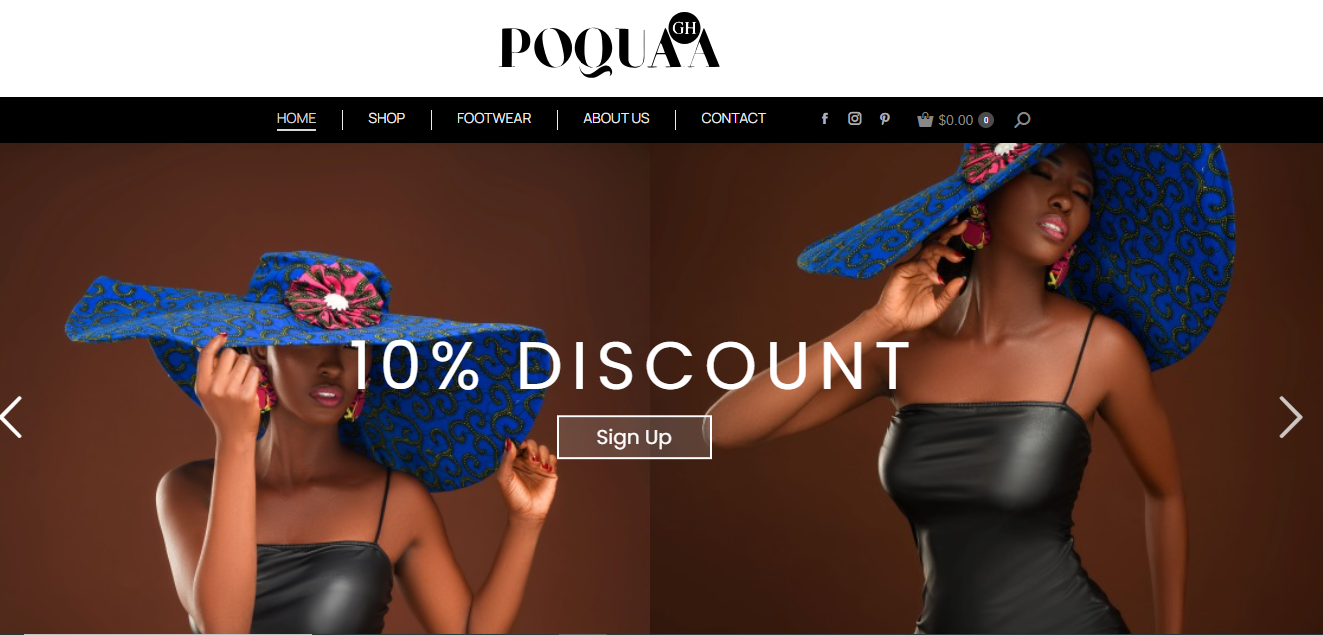Viewport: 1323px width, 635px height.
Task: Click the 10% DISCOUNT banner heading
Action: point(631,365)
